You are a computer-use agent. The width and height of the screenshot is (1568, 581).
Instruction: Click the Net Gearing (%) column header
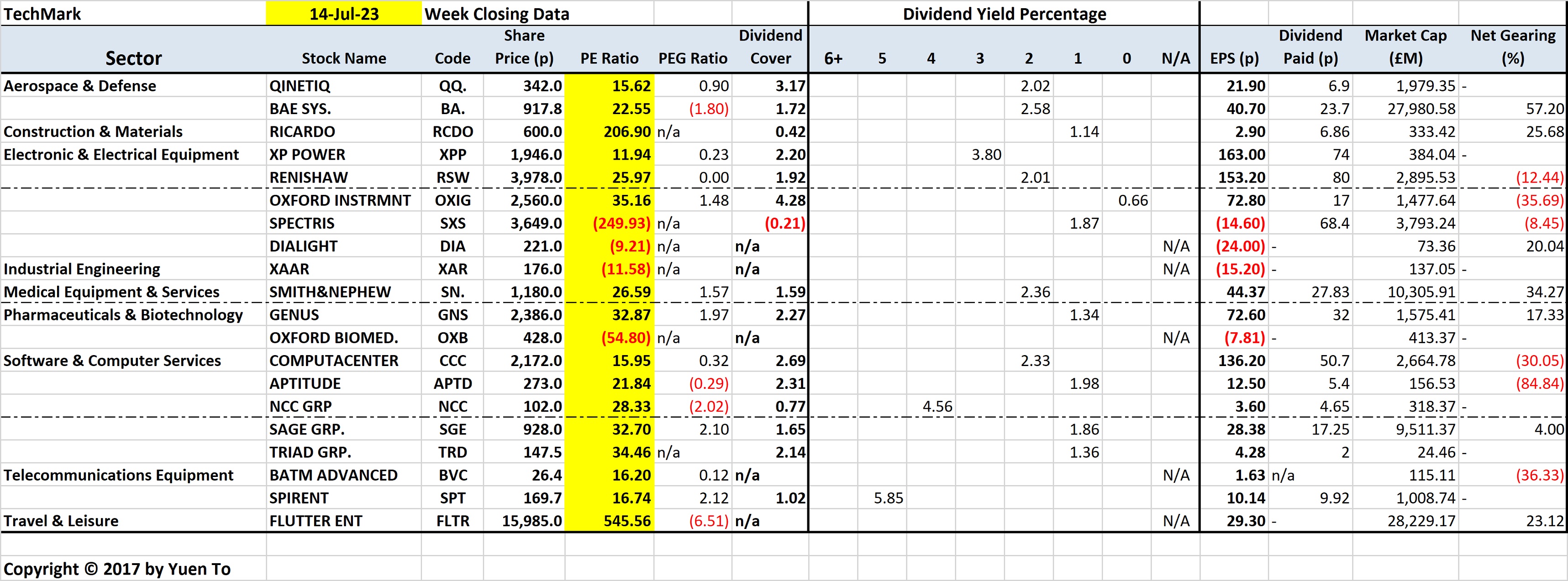click(1513, 47)
